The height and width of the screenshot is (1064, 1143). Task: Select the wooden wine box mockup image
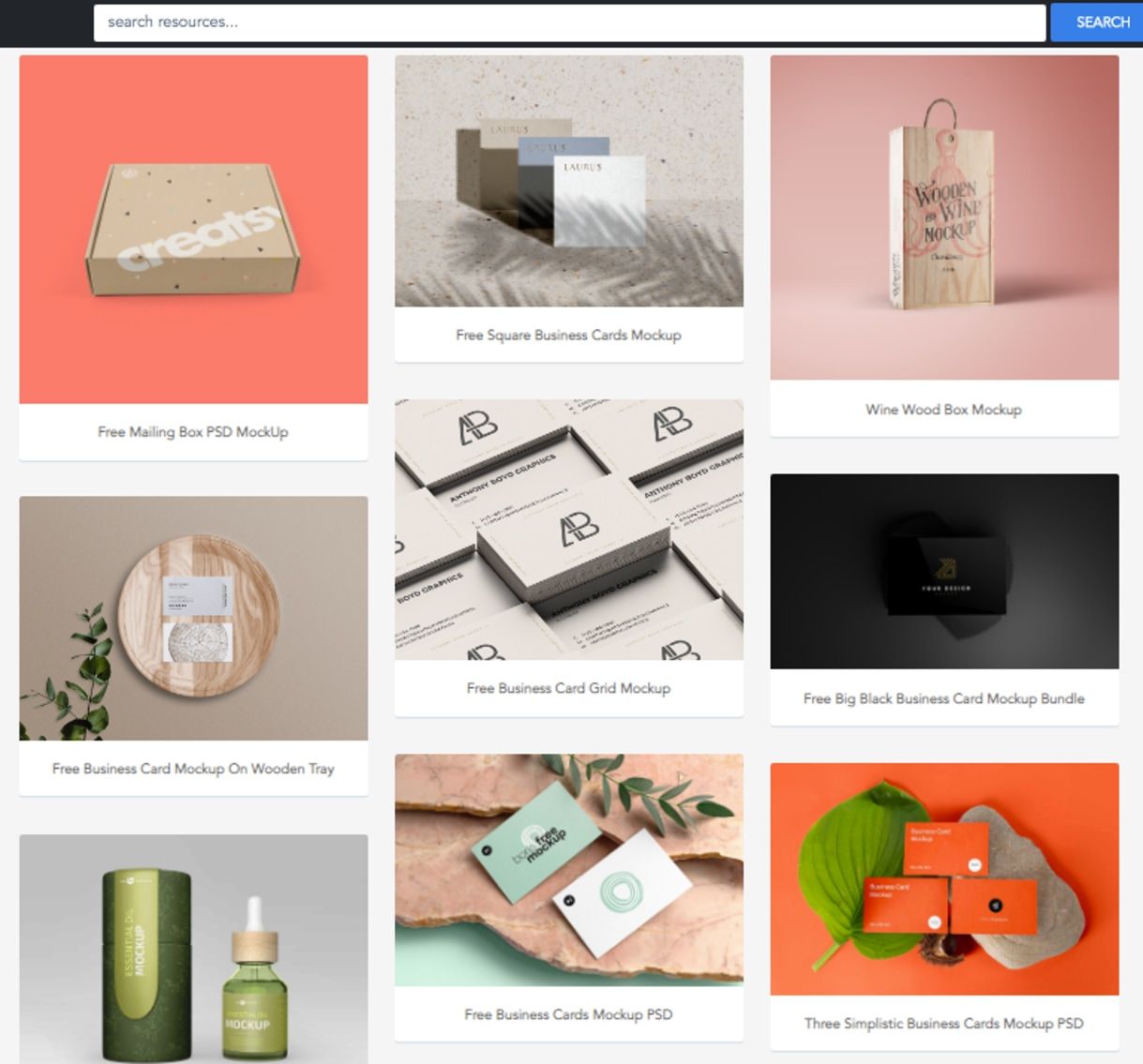944,217
